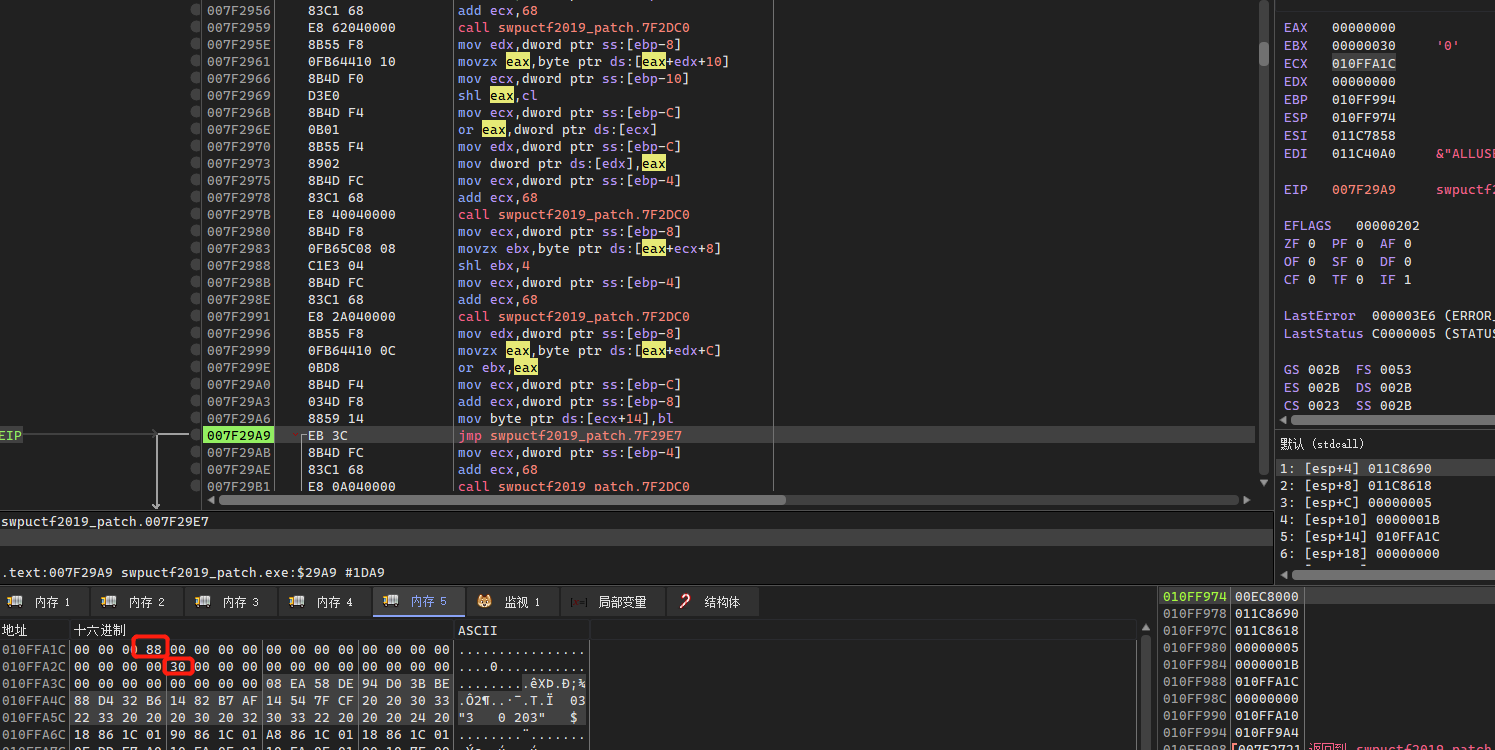This screenshot has height=750, width=1495.
Task: Select the or ebx,eax instruction
Action: pyautogui.click(x=498, y=368)
